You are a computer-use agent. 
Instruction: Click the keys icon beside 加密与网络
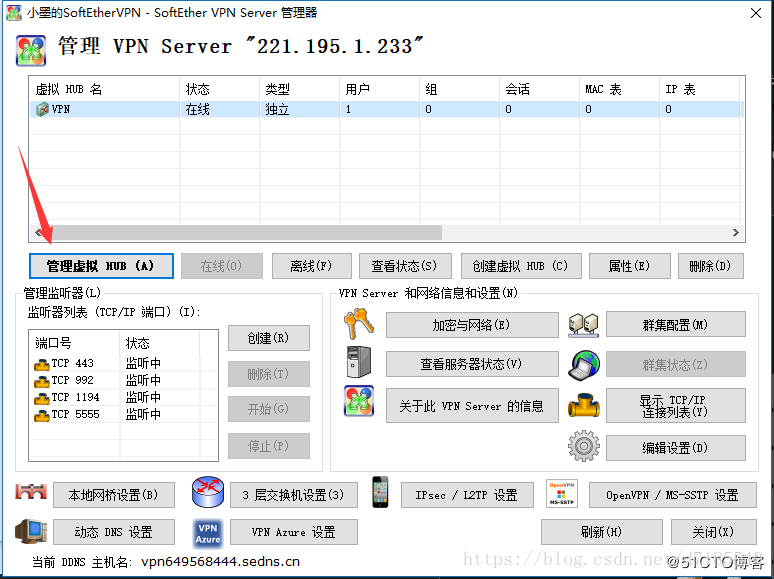[359, 324]
